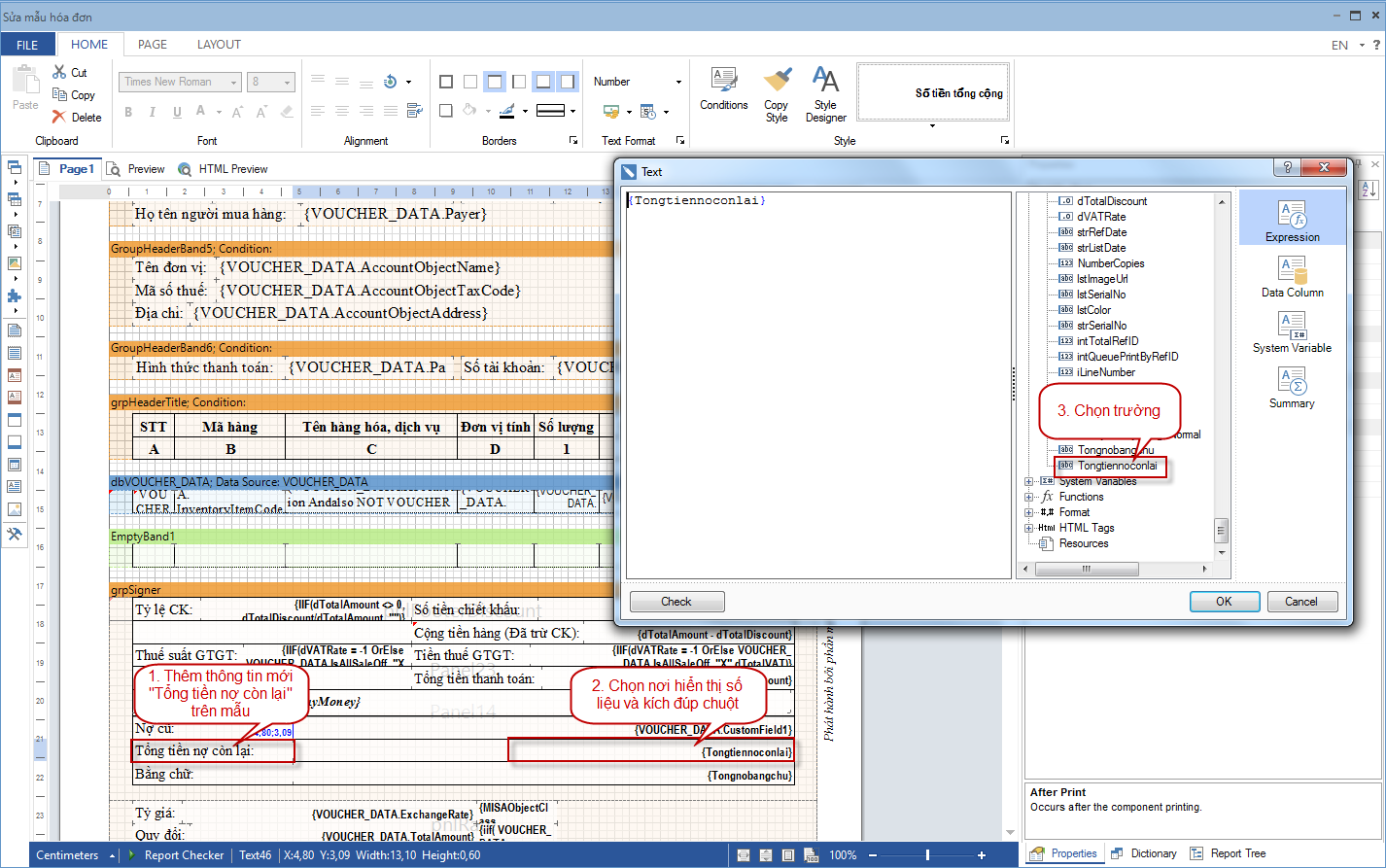Click the tree vertical scrollbar thumb
Viewport: 1386px width, 868px height.
pyautogui.click(x=1222, y=531)
